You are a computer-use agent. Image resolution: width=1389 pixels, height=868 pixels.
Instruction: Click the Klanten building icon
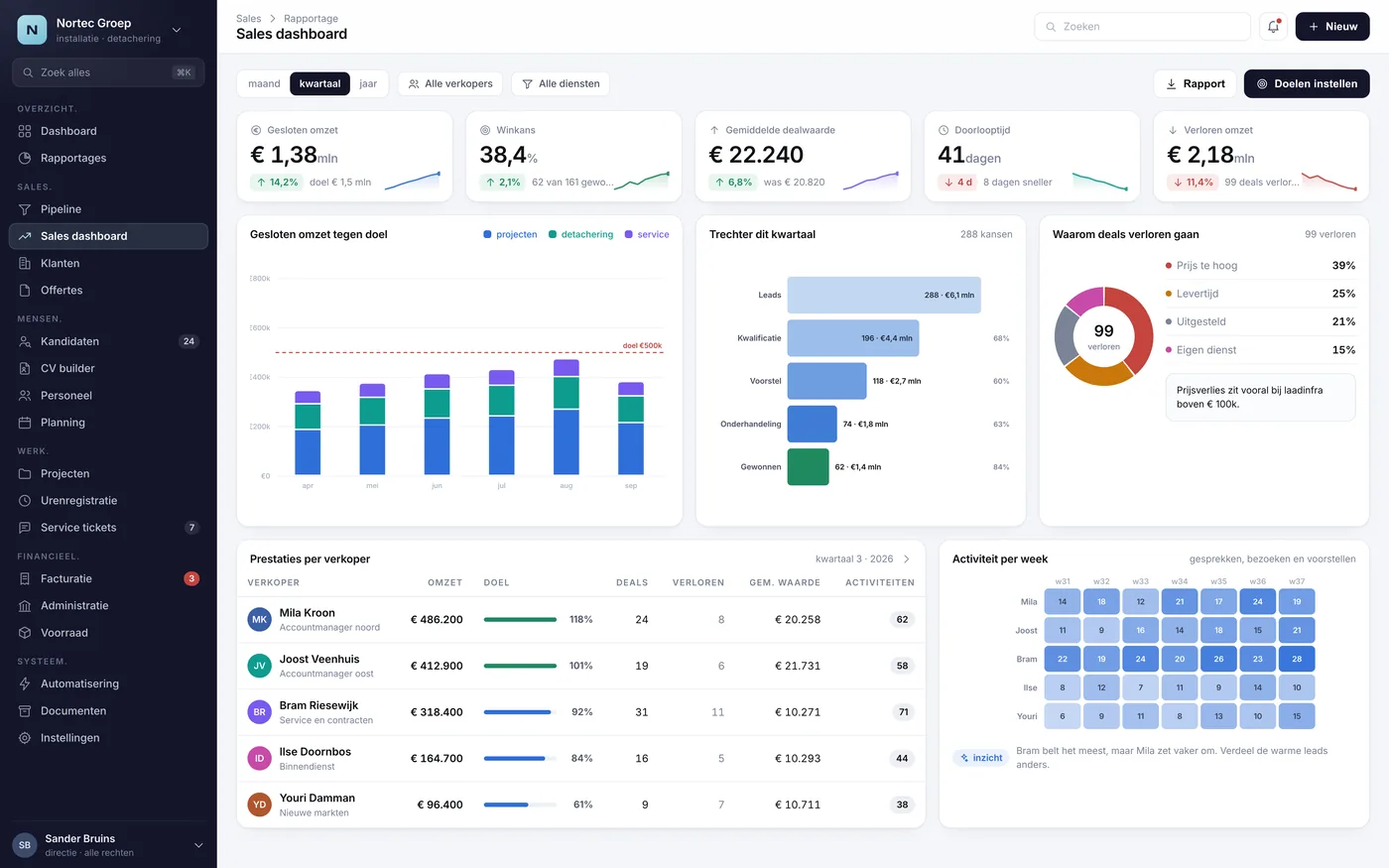click(x=25, y=263)
